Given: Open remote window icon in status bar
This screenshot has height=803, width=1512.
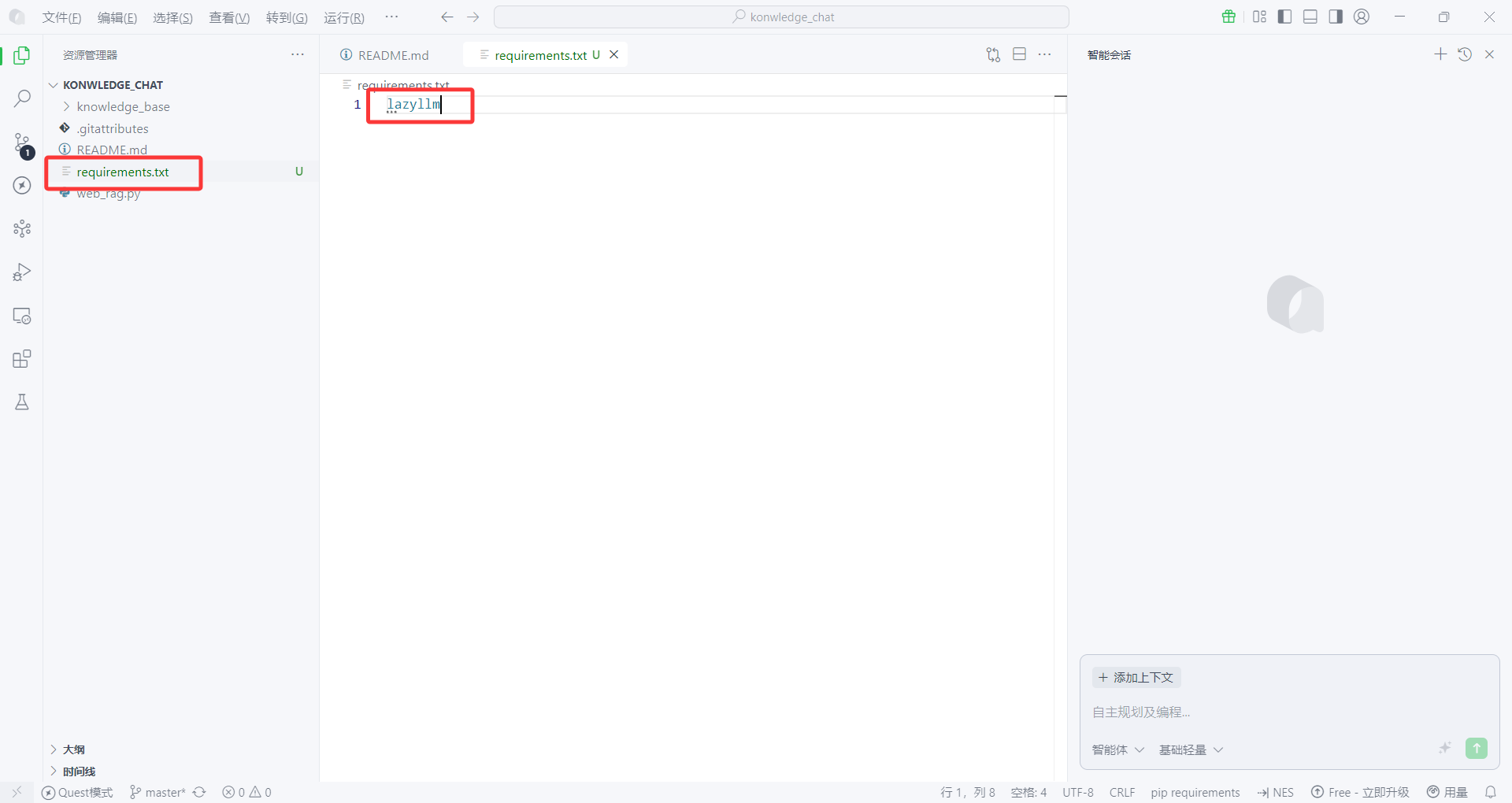Looking at the screenshot, I should click(x=17, y=792).
